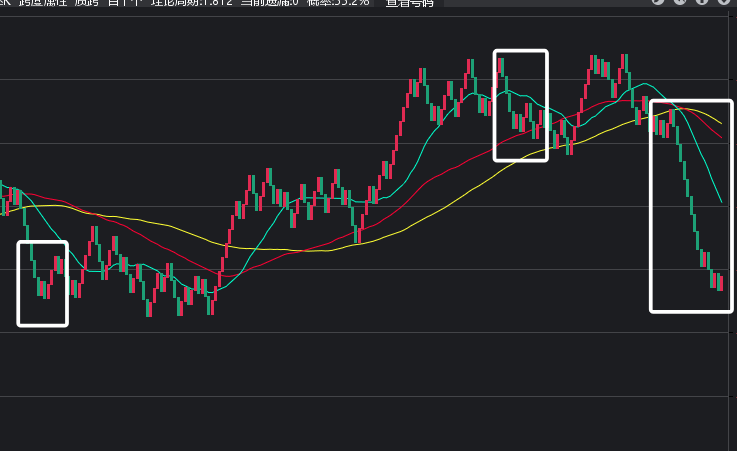Click the third round icon at top-right
Viewport: 737px width, 451px height.
coord(700,3)
